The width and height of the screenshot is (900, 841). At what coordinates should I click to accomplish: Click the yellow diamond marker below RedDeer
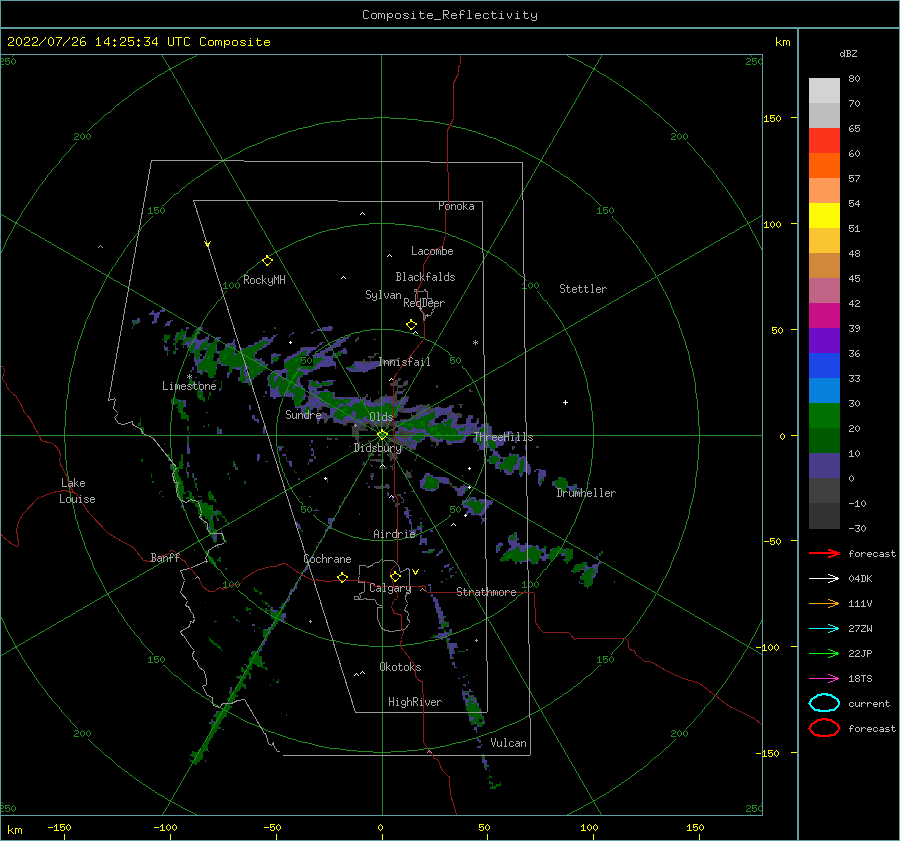coord(411,325)
